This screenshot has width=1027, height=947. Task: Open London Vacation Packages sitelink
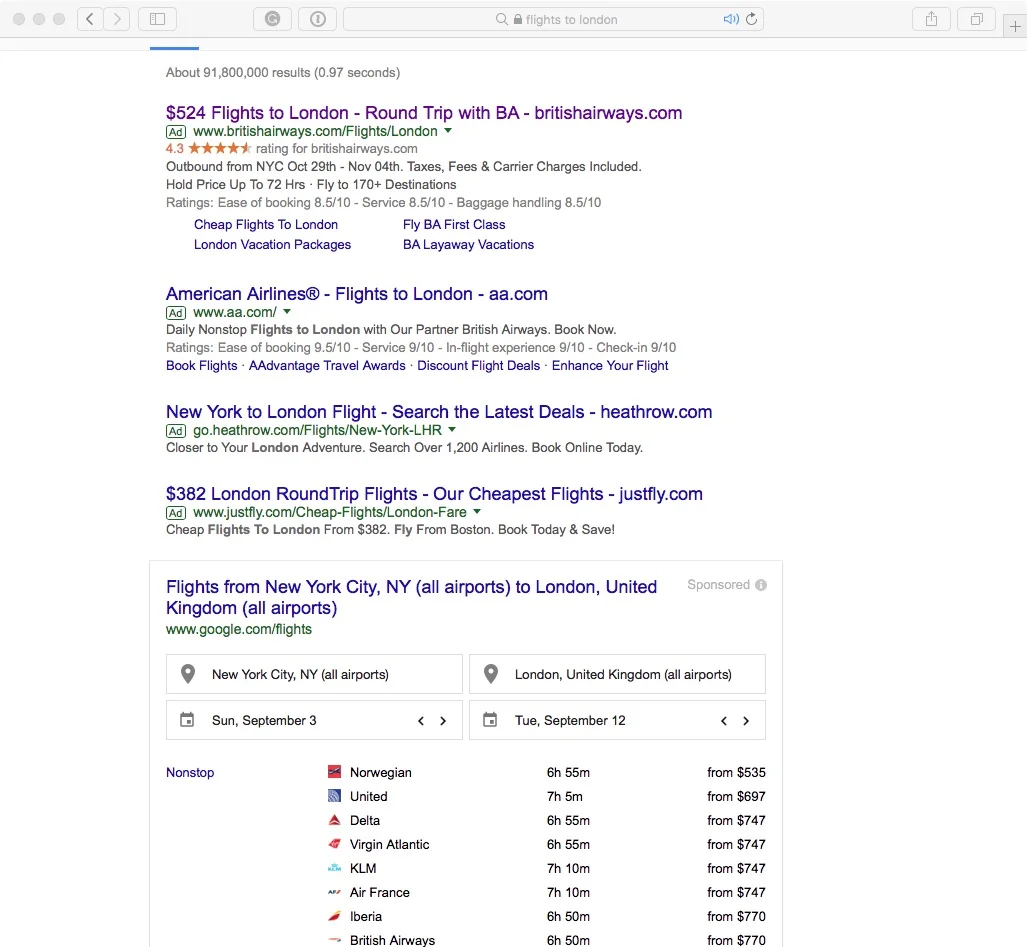pyautogui.click(x=272, y=244)
